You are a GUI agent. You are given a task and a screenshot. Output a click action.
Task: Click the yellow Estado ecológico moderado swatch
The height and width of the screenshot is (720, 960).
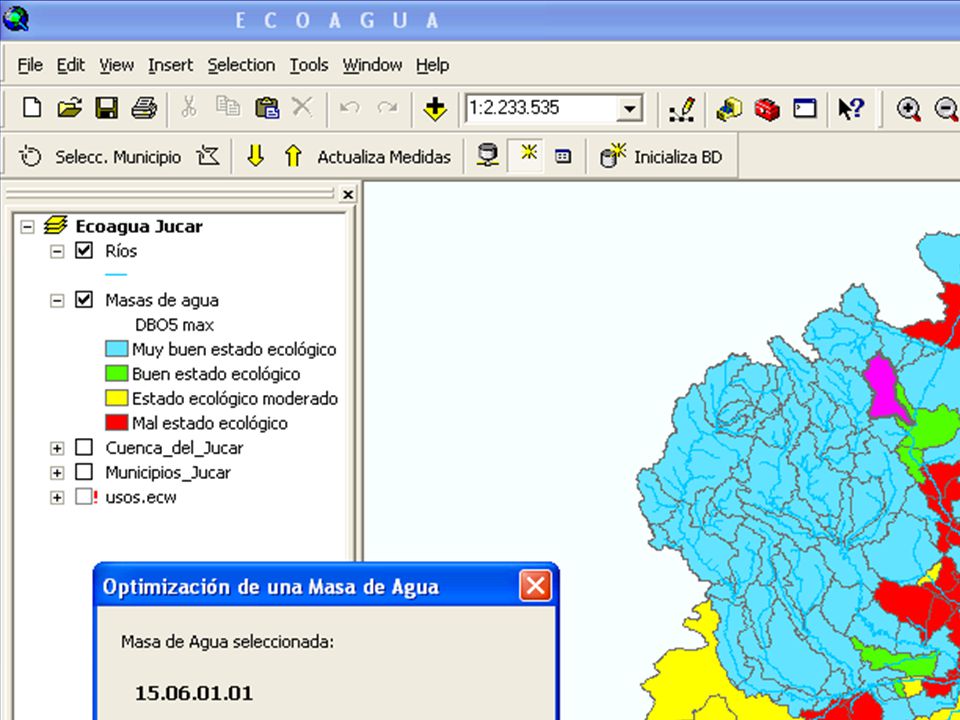(x=116, y=398)
